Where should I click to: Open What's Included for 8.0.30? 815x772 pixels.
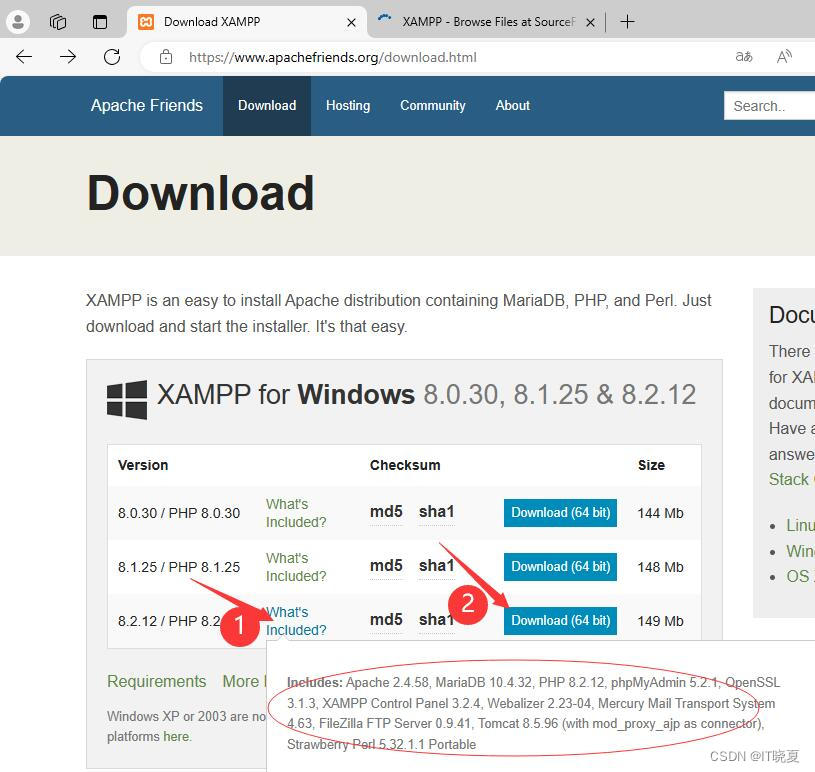pos(296,513)
